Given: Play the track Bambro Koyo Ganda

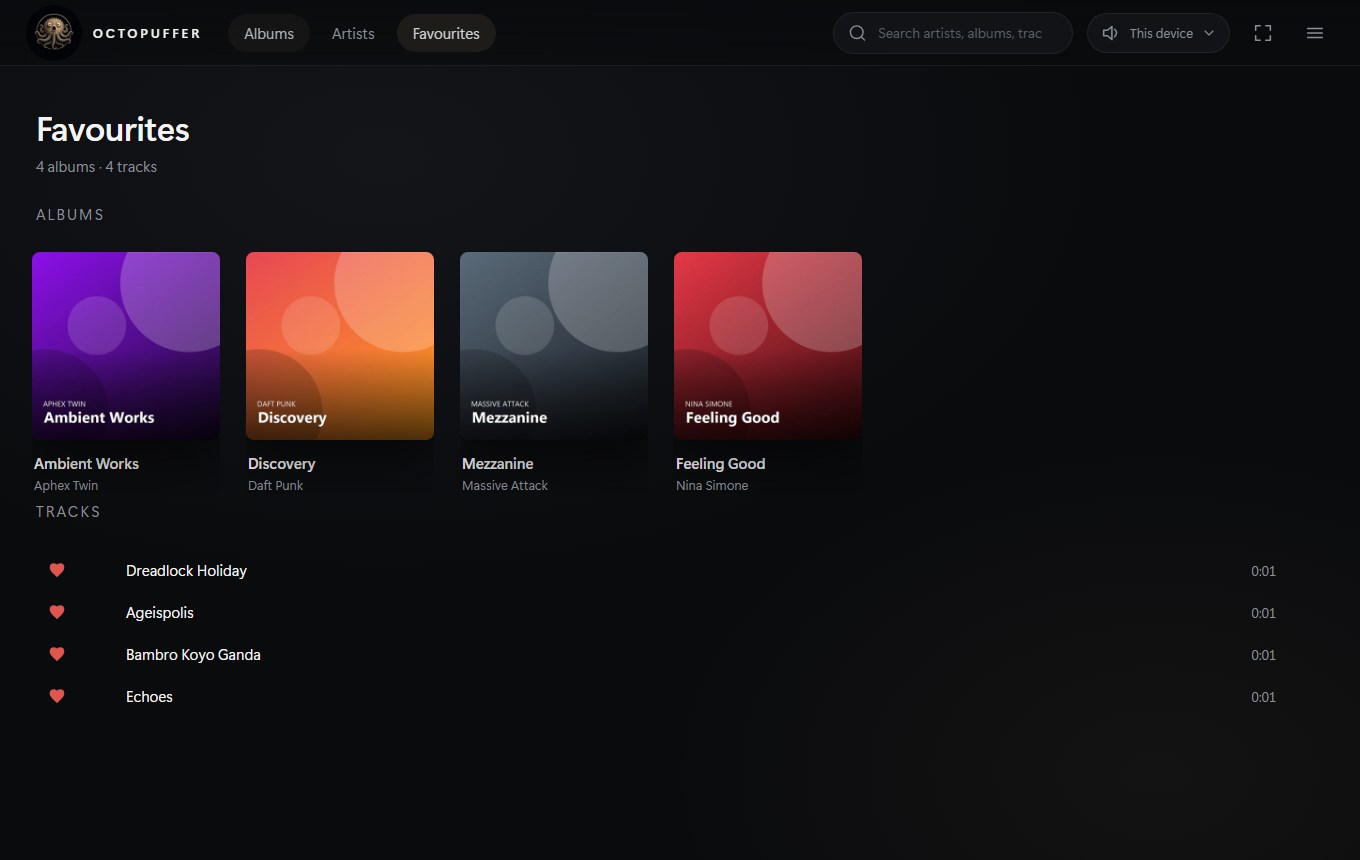Looking at the screenshot, I should (193, 655).
